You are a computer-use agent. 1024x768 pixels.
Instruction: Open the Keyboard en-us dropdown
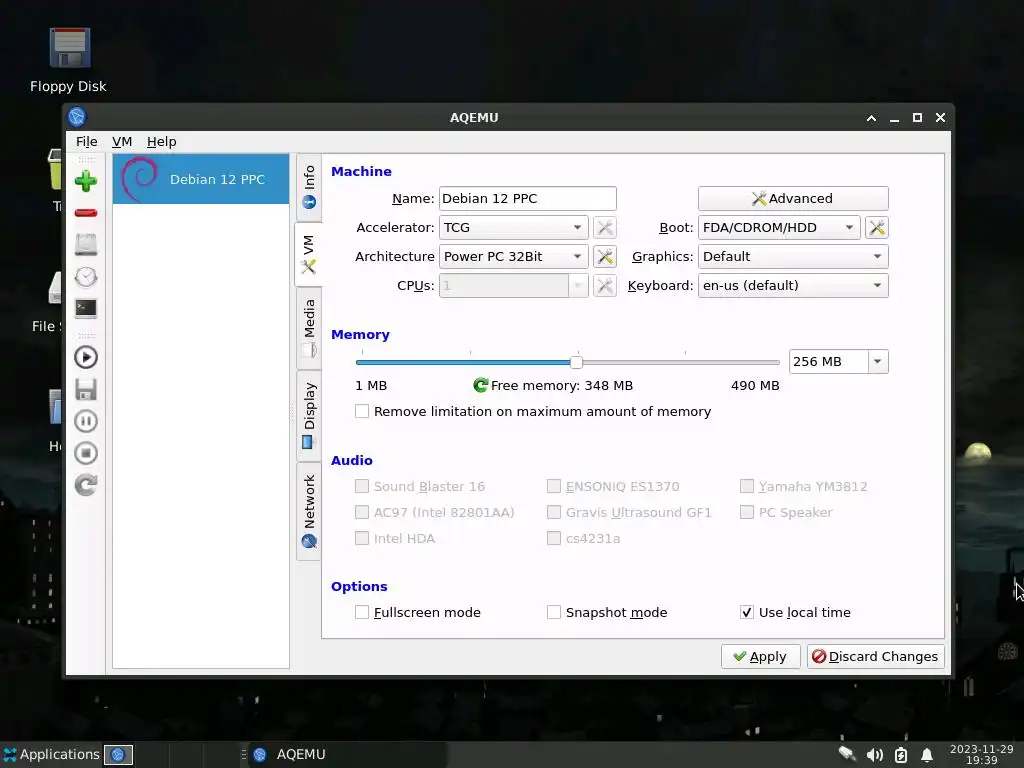[793, 285]
